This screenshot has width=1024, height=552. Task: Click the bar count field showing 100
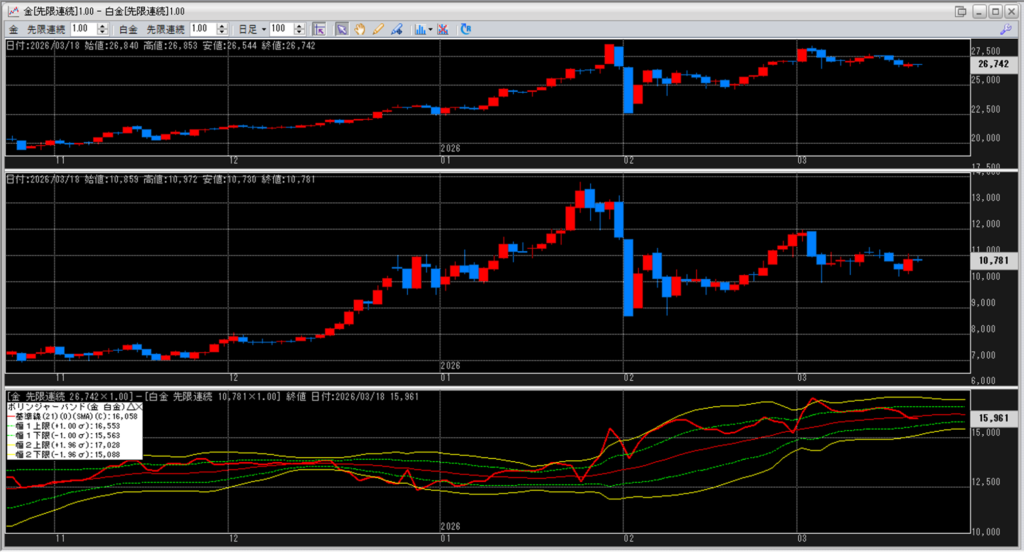point(280,29)
